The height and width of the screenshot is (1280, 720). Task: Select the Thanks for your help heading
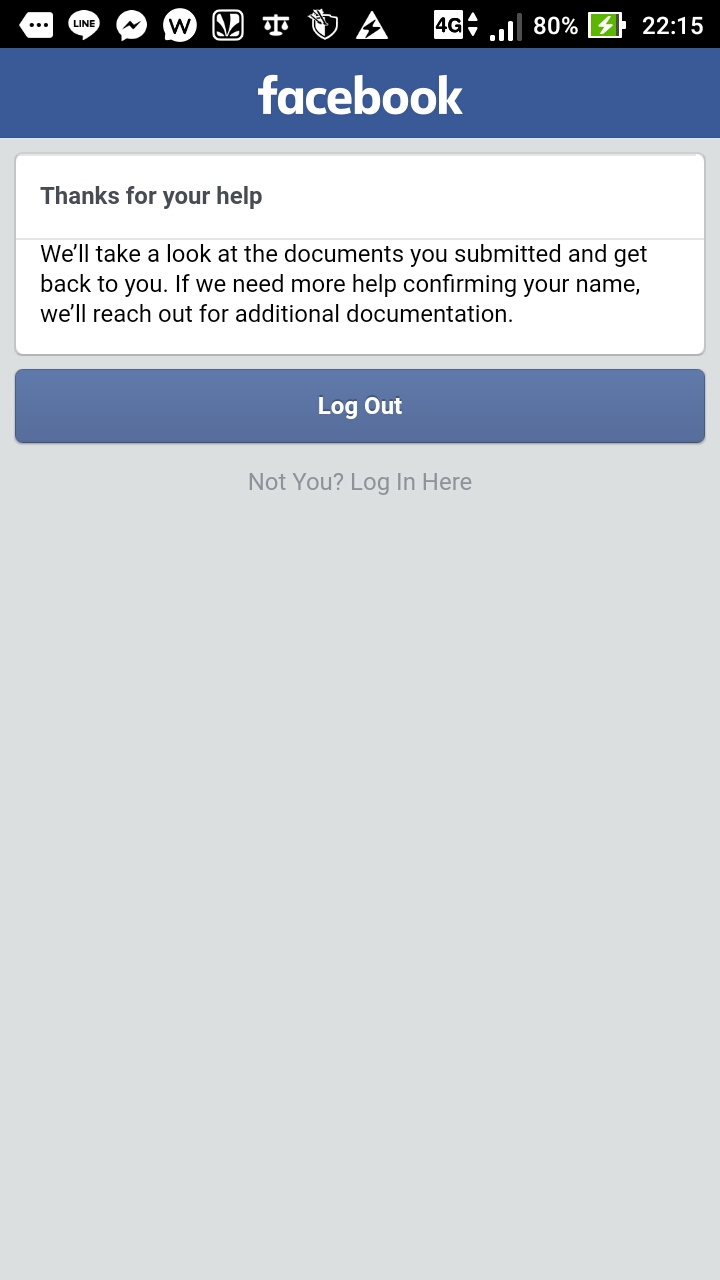(x=151, y=196)
